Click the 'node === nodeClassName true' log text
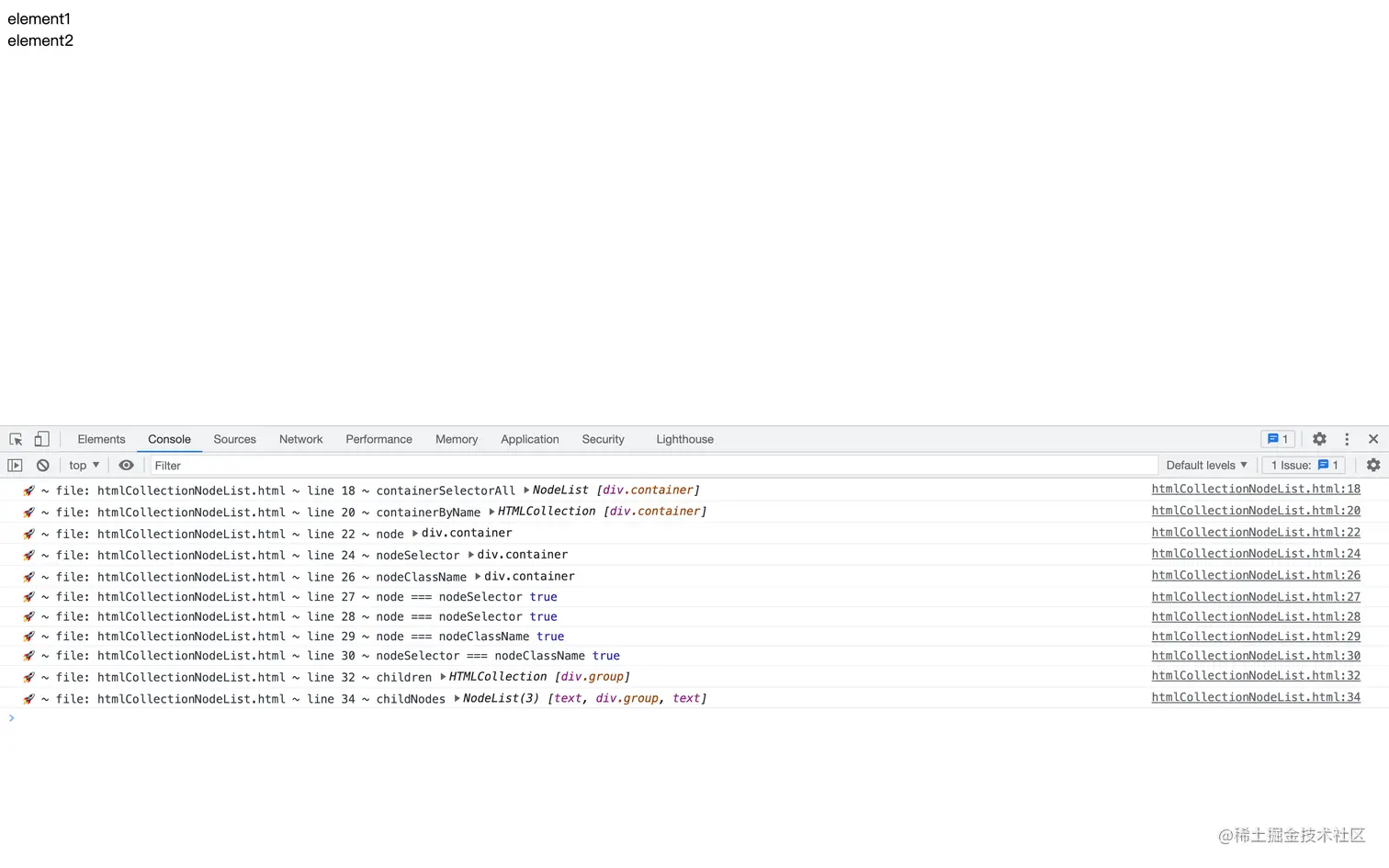Image resolution: width=1389 pixels, height=868 pixels. (469, 637)
